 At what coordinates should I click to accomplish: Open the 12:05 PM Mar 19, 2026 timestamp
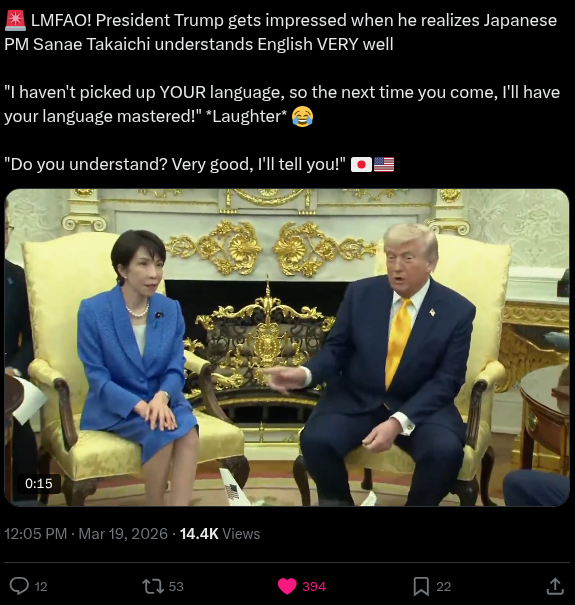[x=86, y=534]
